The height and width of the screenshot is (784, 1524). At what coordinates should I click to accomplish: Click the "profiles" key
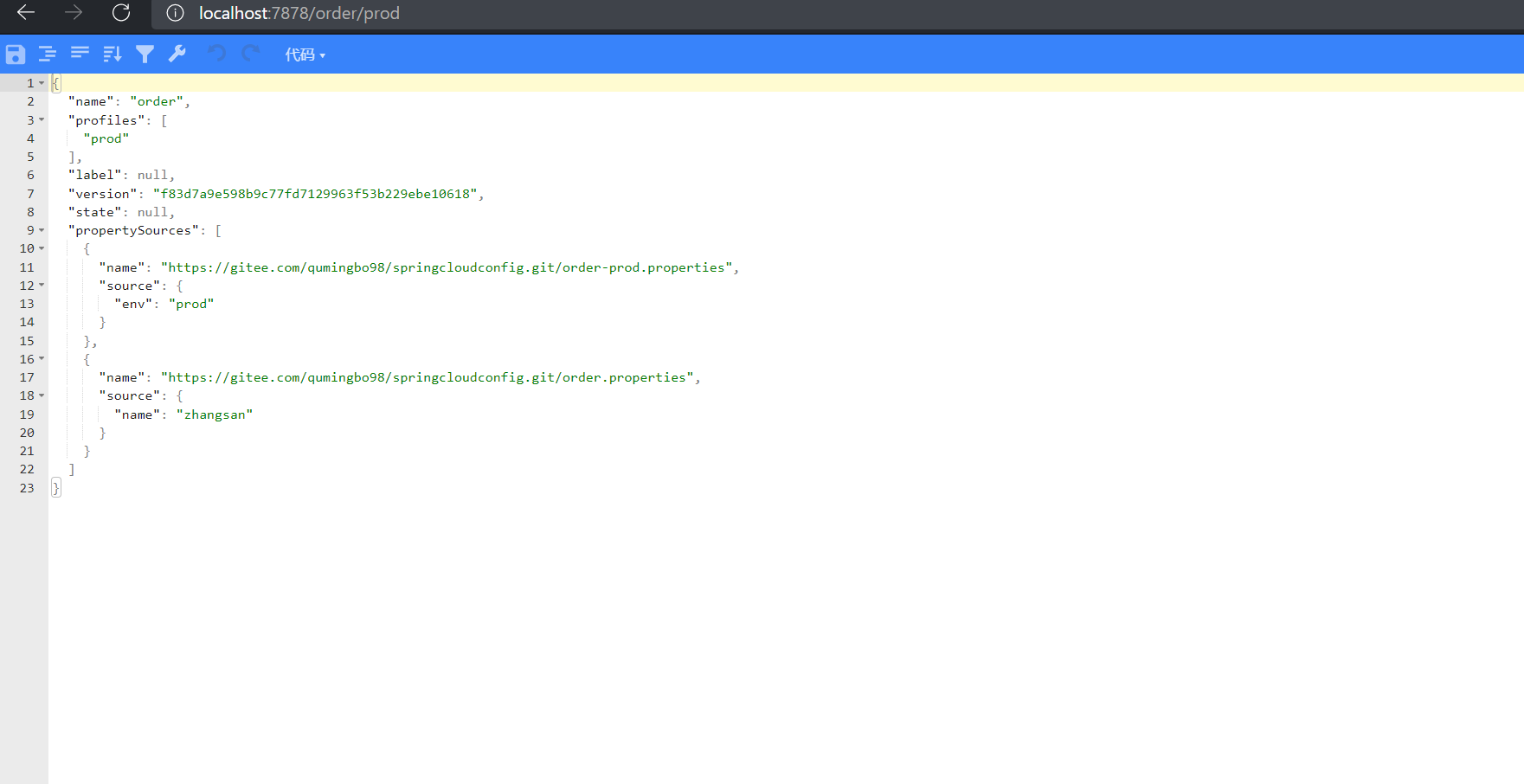[x=106, y=120]
